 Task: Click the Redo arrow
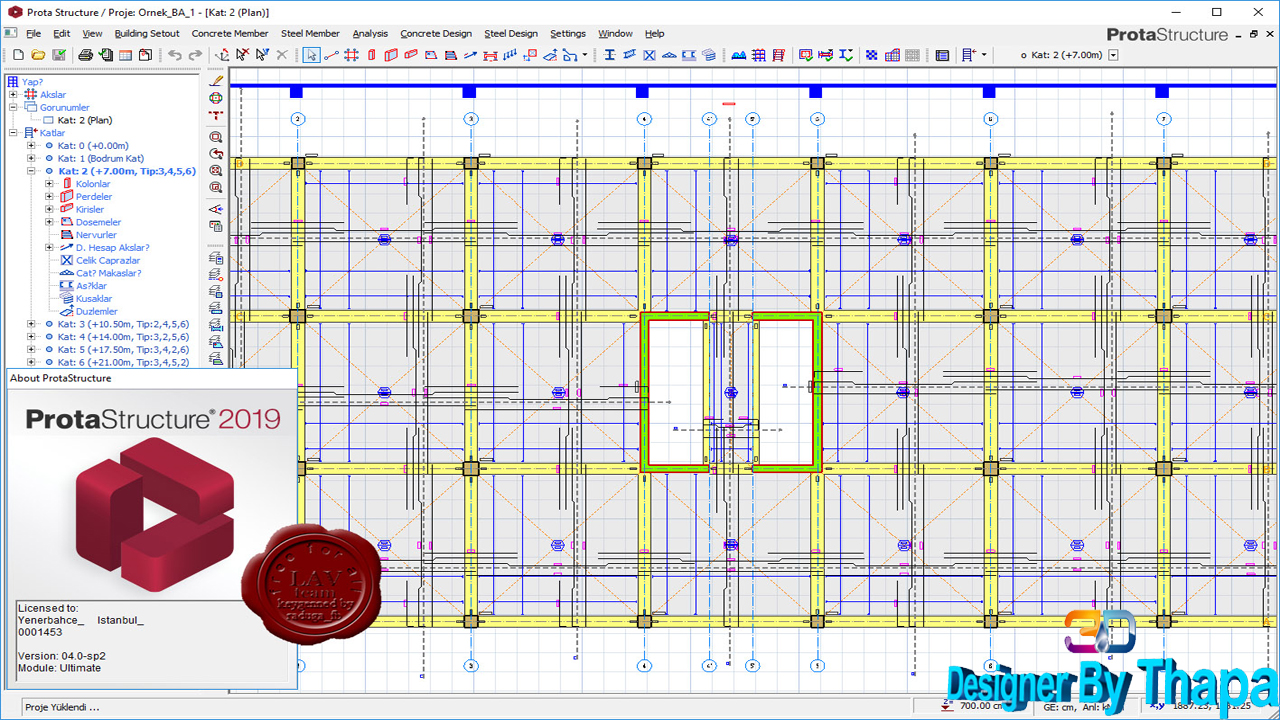pos(195,55)
